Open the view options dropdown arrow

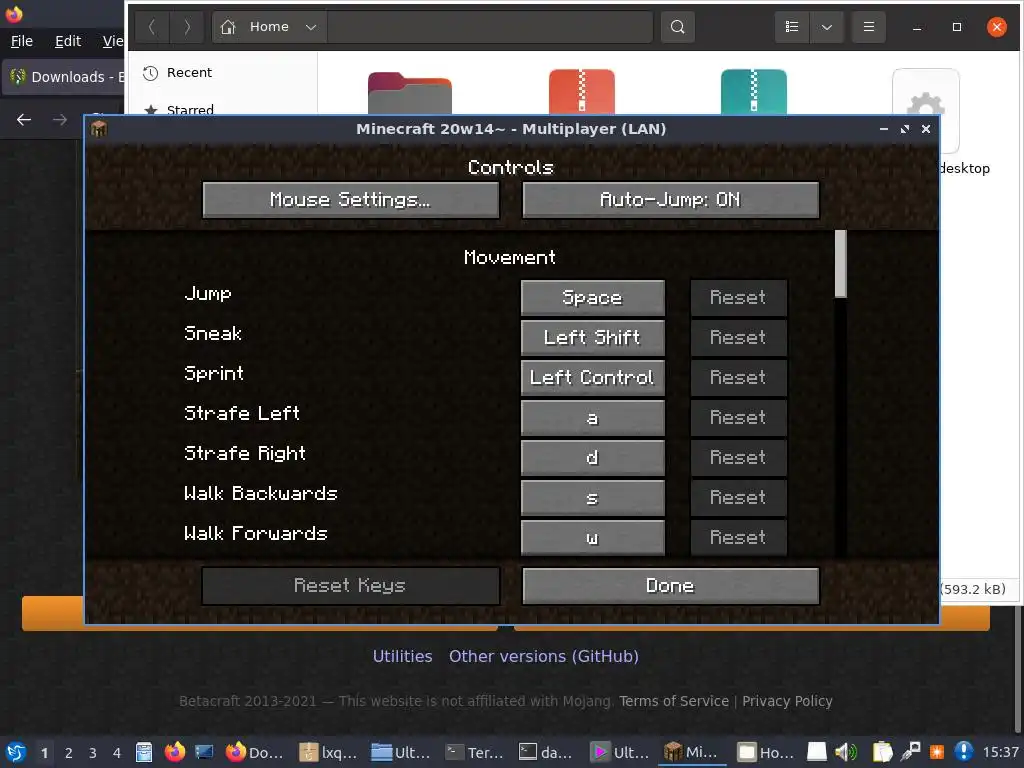pyautogui.click(x=827, y=27)
